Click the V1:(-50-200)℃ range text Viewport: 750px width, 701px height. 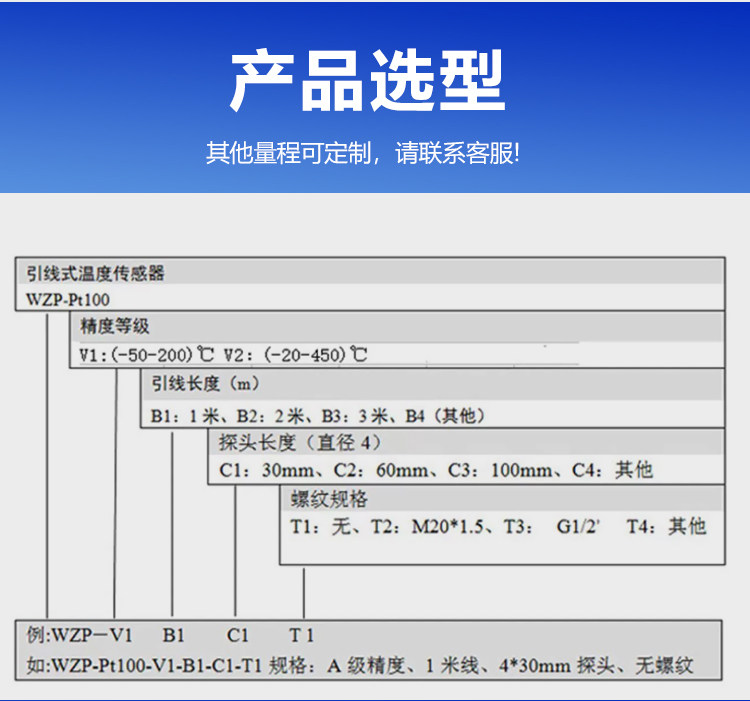tap(147, 355)
